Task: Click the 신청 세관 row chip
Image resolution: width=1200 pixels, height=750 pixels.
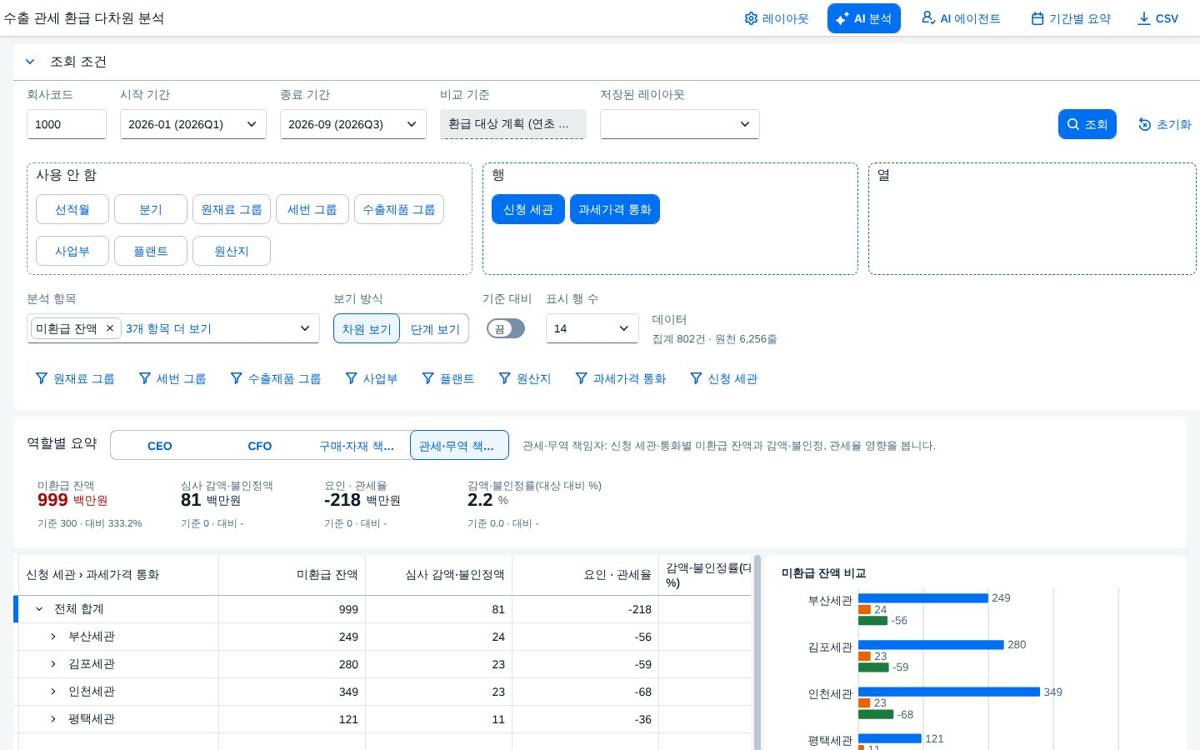Action: [528, 209]
